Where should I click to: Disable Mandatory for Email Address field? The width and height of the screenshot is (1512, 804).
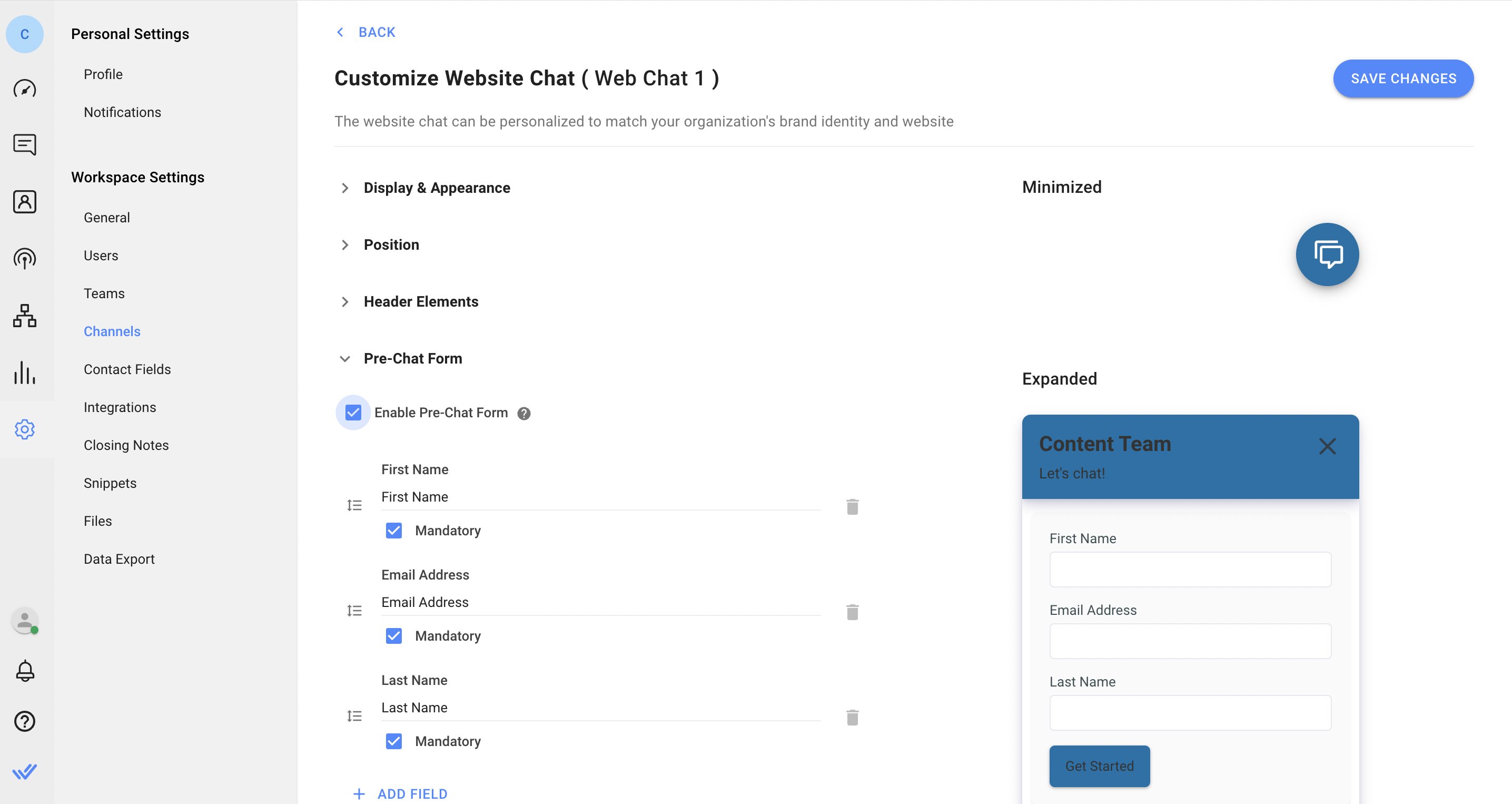pos(393,636)
